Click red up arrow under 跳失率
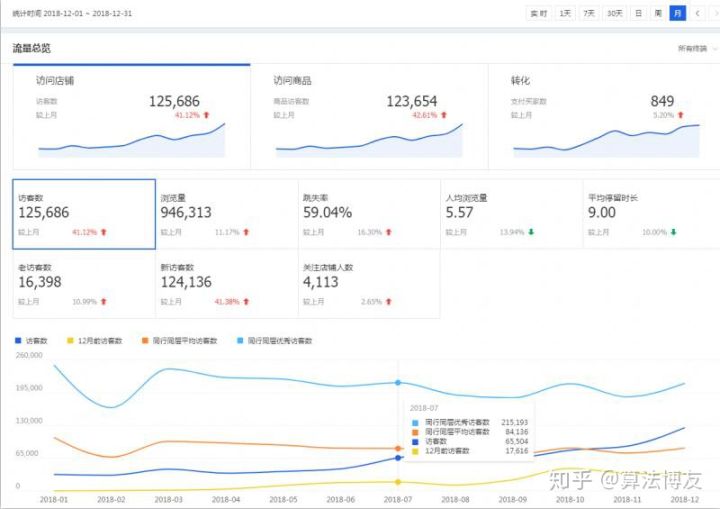 [x=389, y=232]
